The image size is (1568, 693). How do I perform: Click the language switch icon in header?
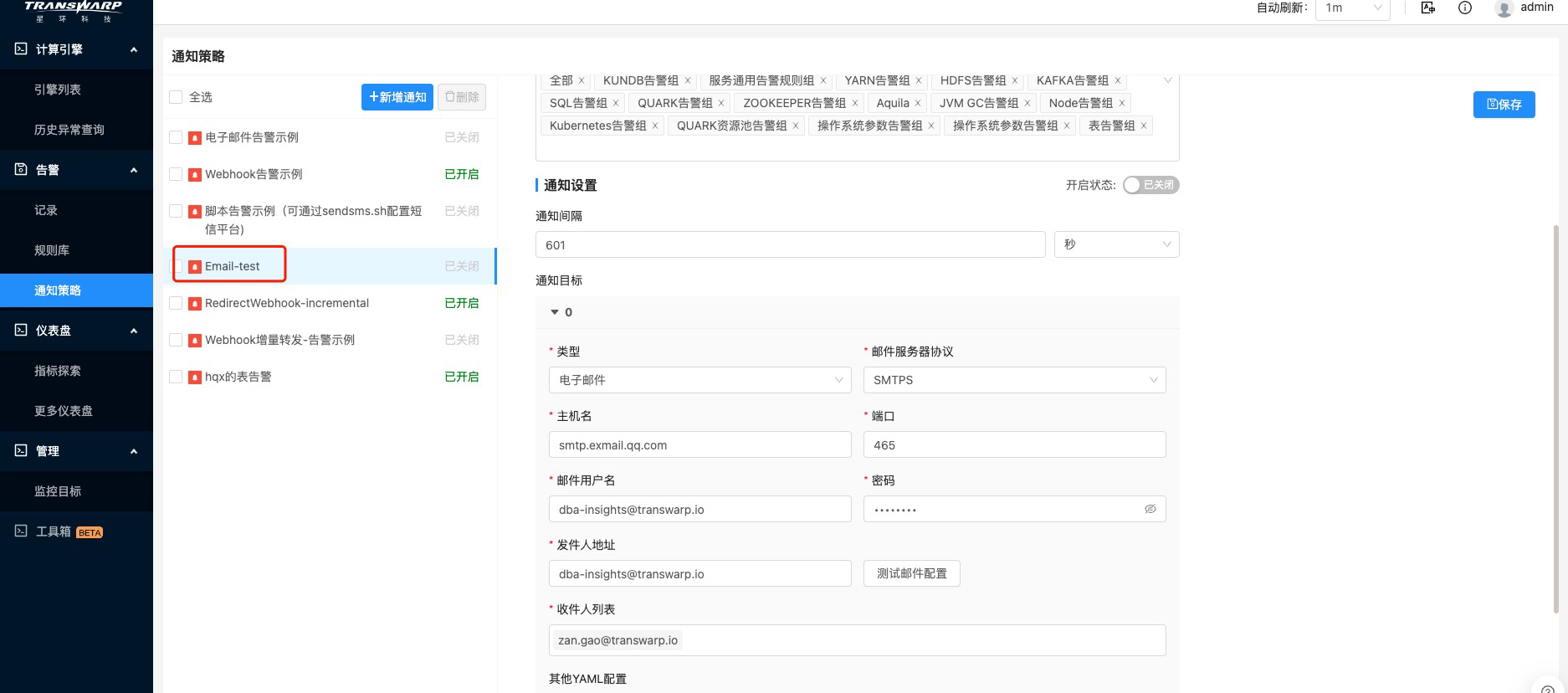(1428, 8)
